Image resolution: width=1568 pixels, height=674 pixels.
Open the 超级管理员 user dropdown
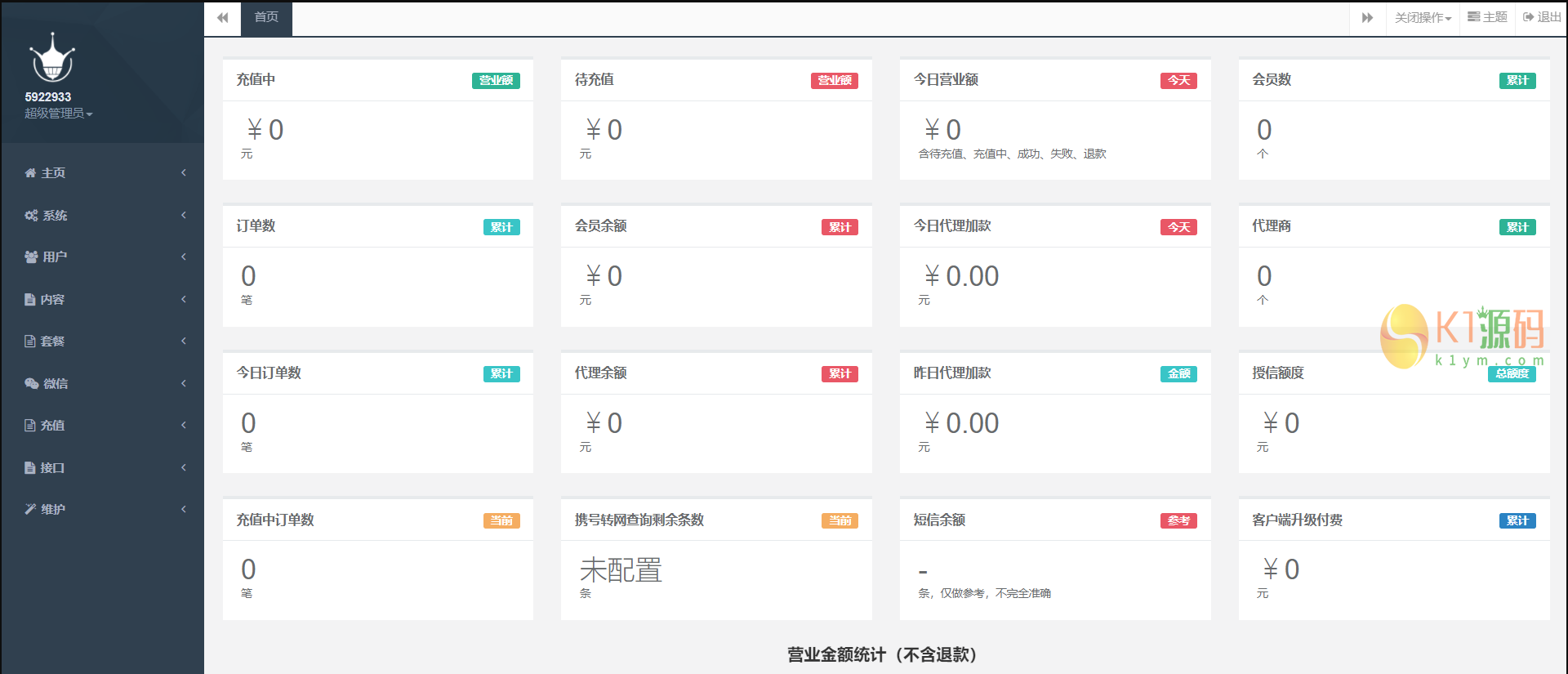[58, 114]
